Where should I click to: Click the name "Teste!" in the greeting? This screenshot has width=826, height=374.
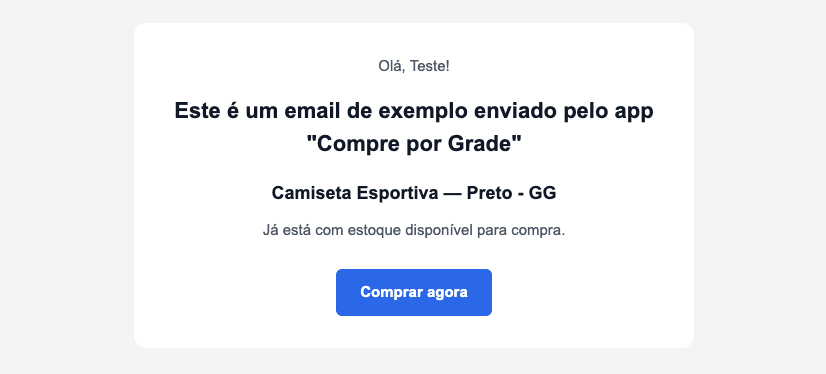(430, 67)
